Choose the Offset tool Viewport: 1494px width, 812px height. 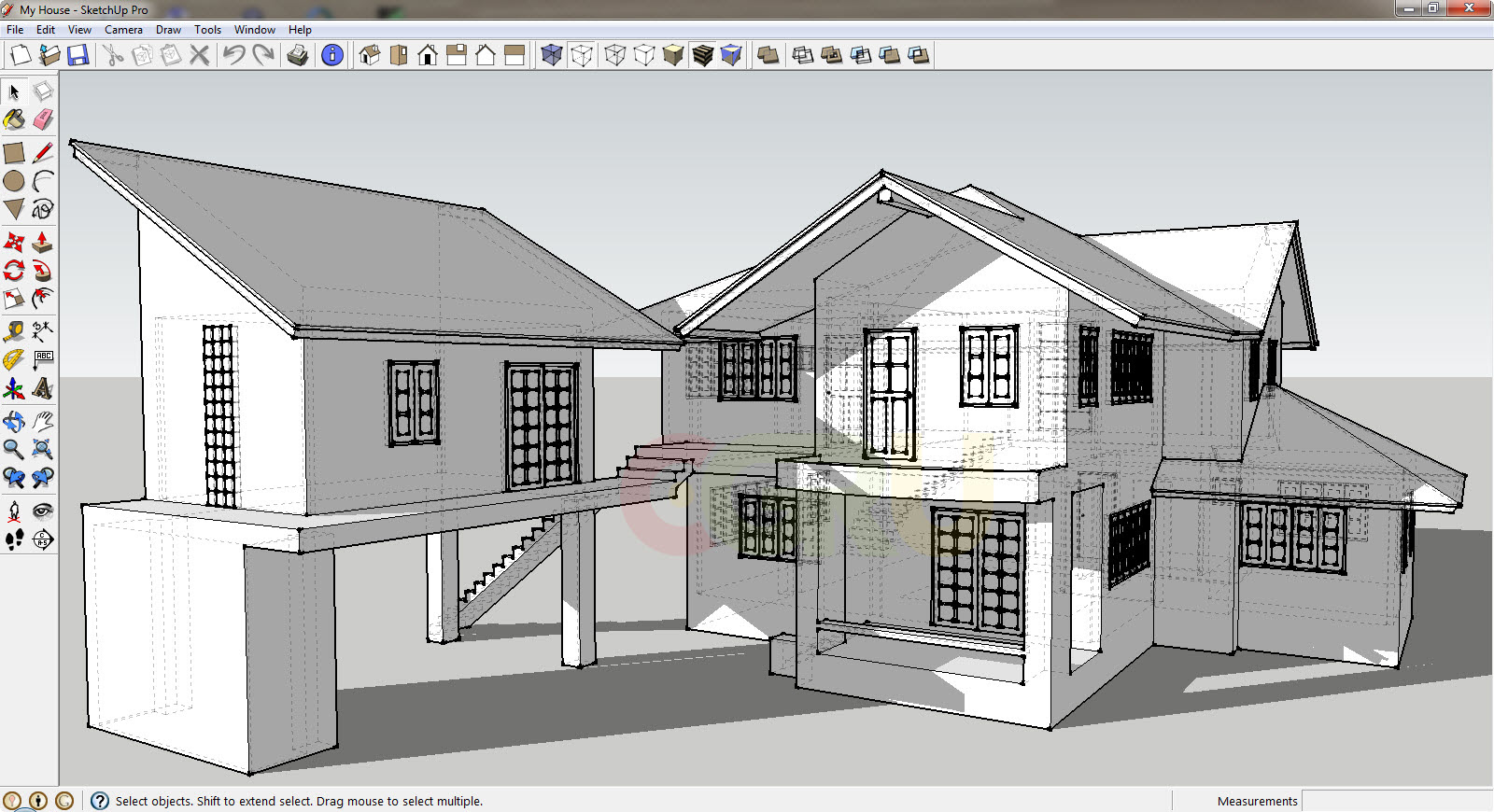(x=43, y=299)
